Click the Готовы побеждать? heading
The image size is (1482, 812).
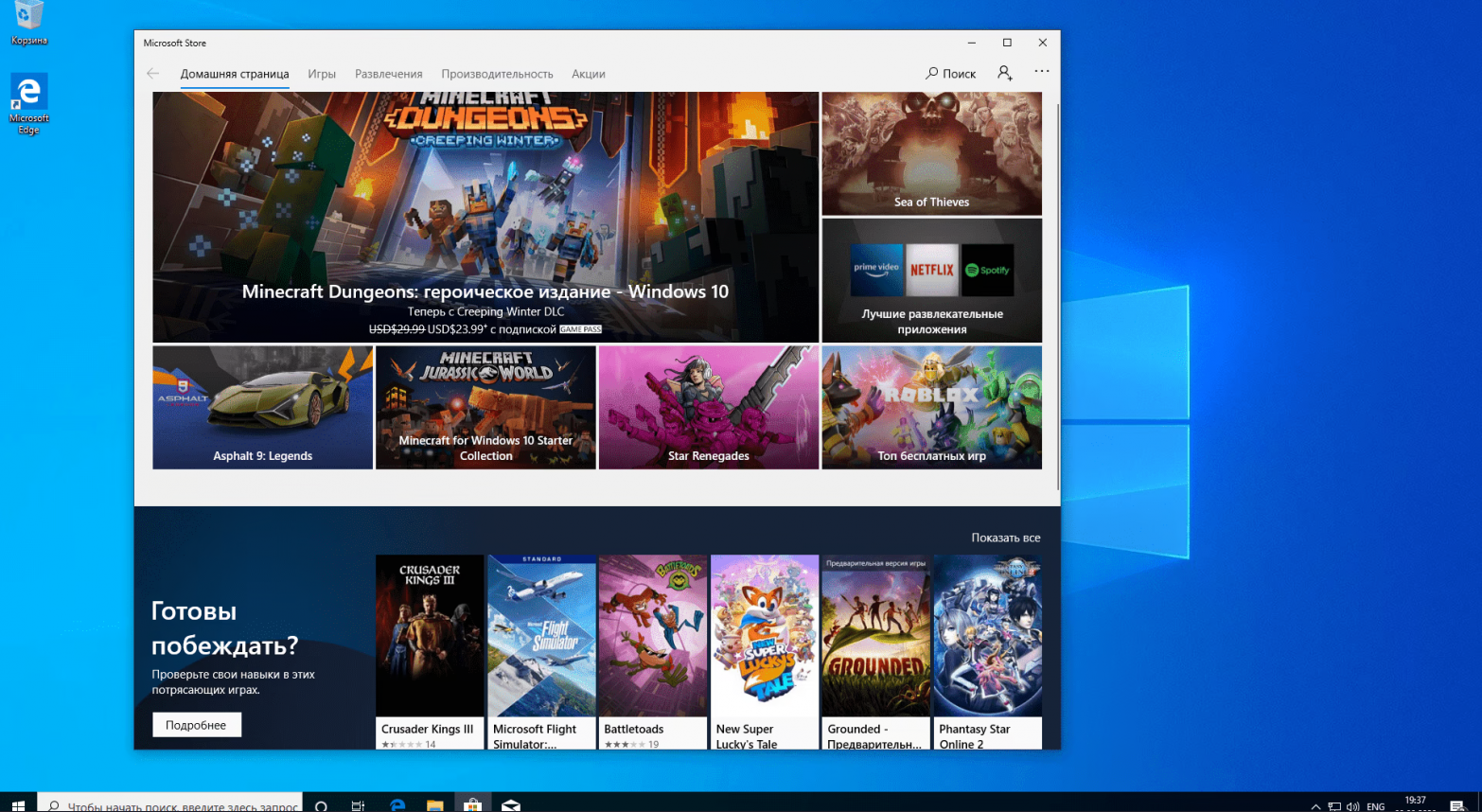(225, 628)
